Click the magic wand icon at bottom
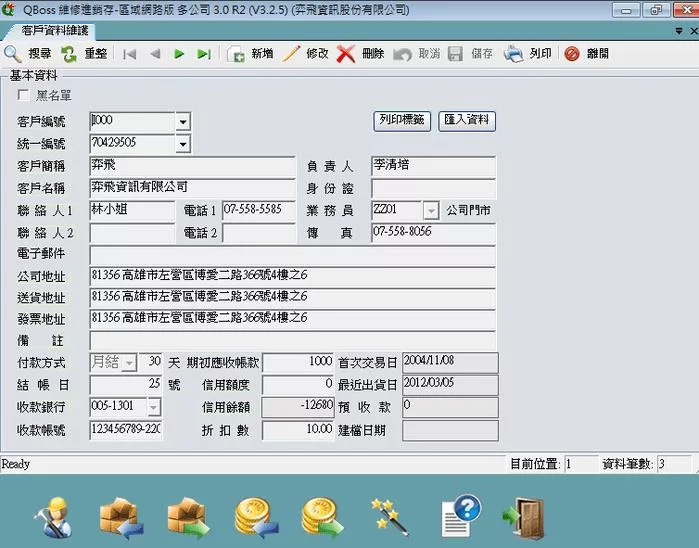 (x=388, y=516)
